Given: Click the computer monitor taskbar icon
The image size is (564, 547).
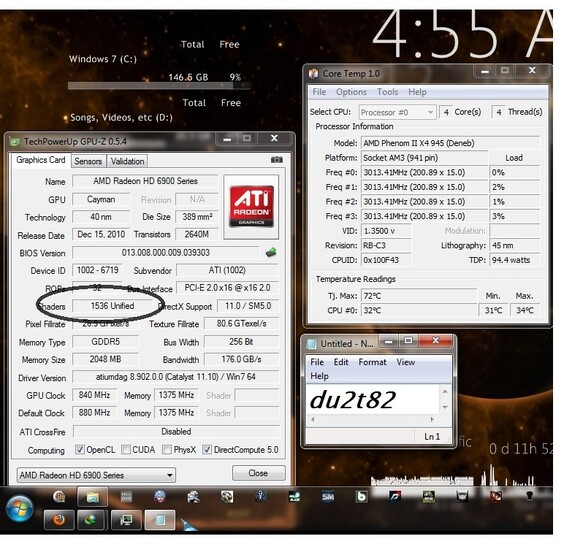Looking at the screenshot, I should 126,520.
